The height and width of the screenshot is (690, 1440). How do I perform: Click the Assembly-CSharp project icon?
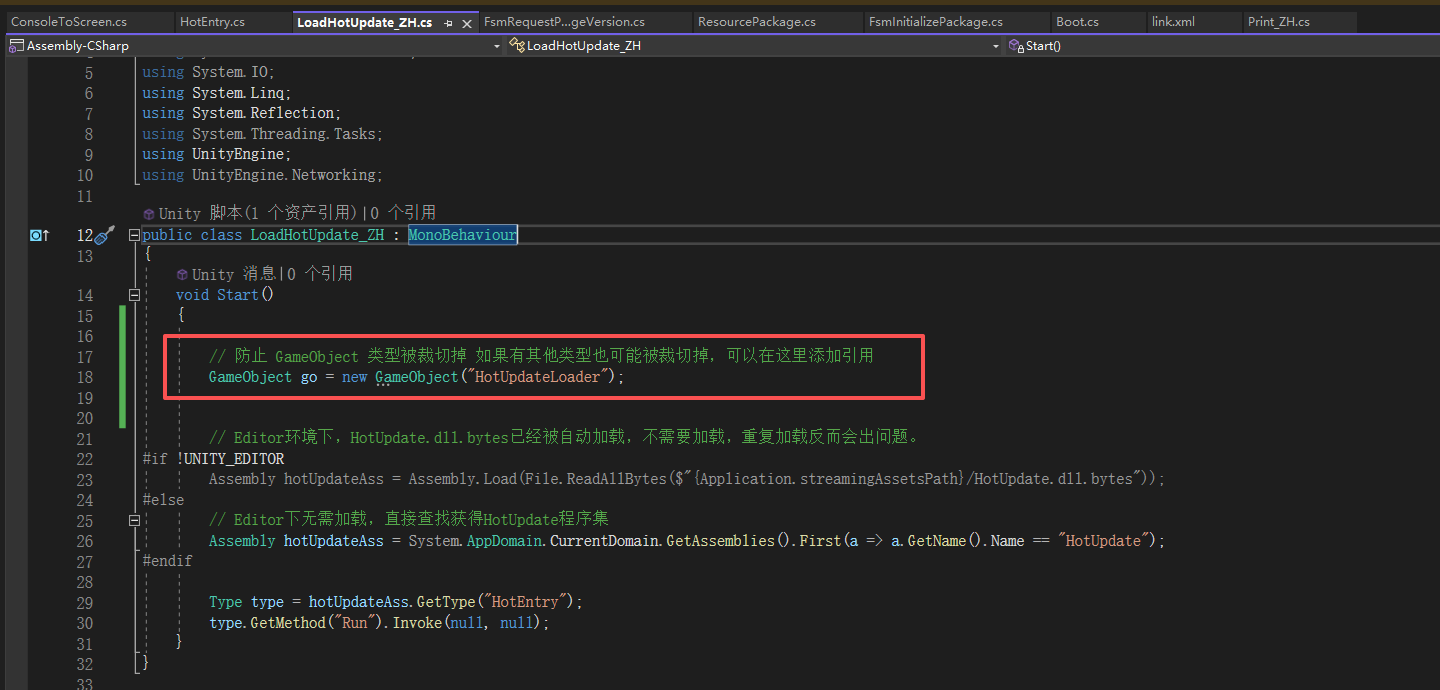[x=17, y=45]
